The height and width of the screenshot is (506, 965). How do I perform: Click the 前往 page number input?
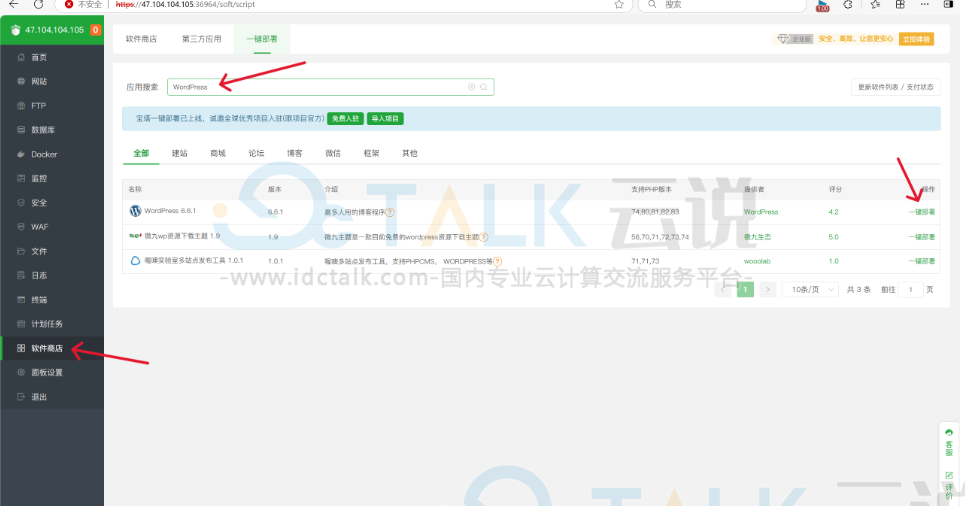pos(910,289)
